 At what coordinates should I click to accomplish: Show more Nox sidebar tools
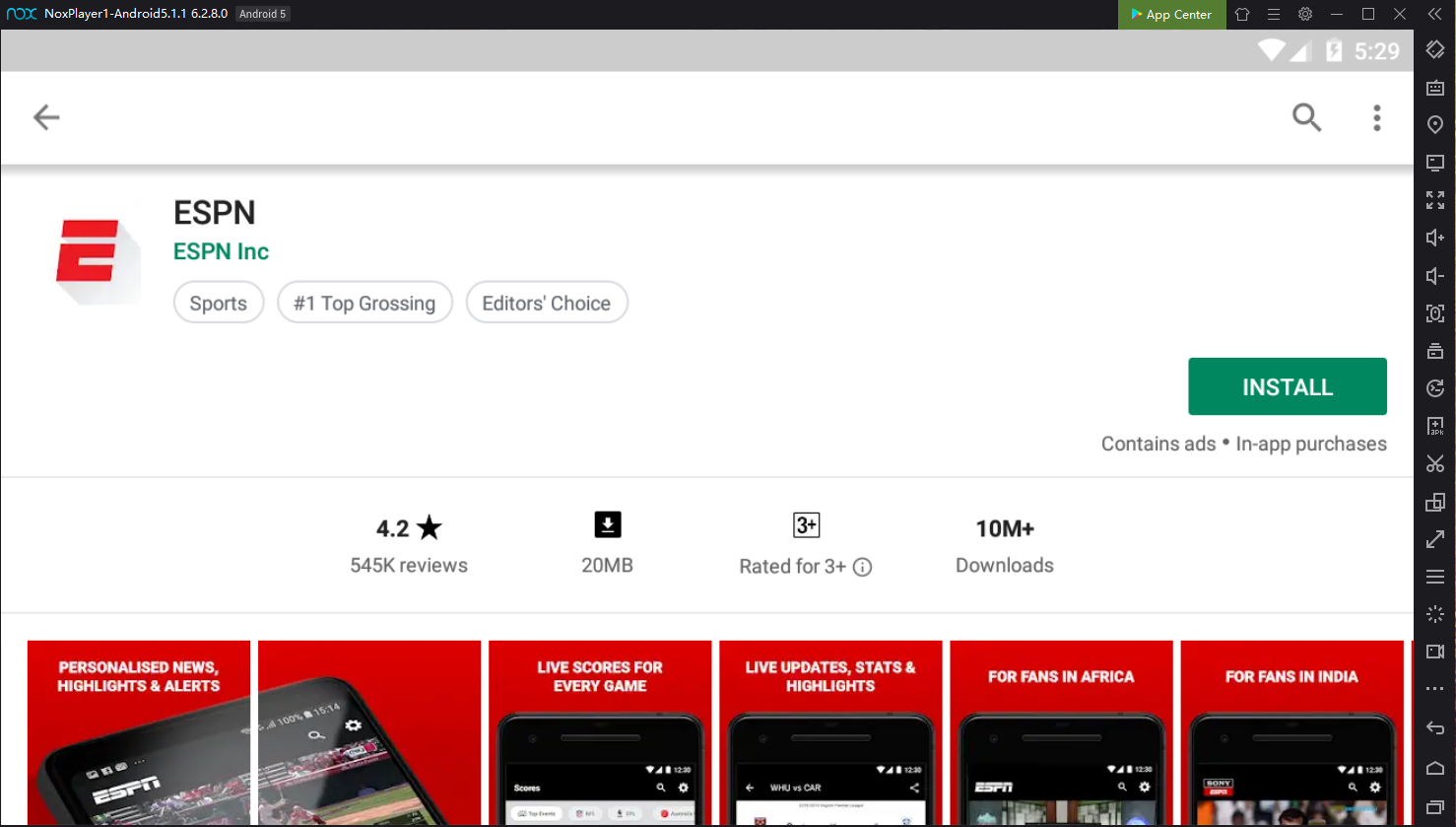[x=1435, y=689]
